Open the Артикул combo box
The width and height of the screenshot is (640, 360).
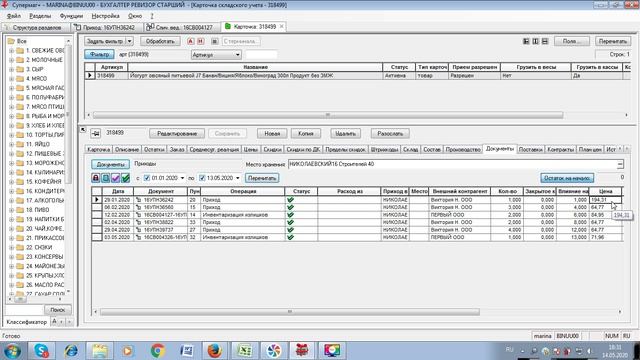(216, 55)
